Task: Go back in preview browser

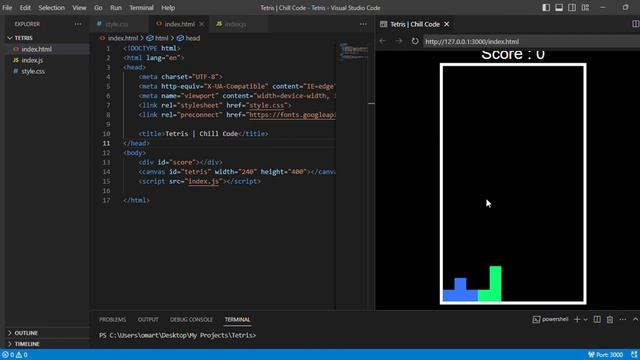Action: tap(382, 41)
